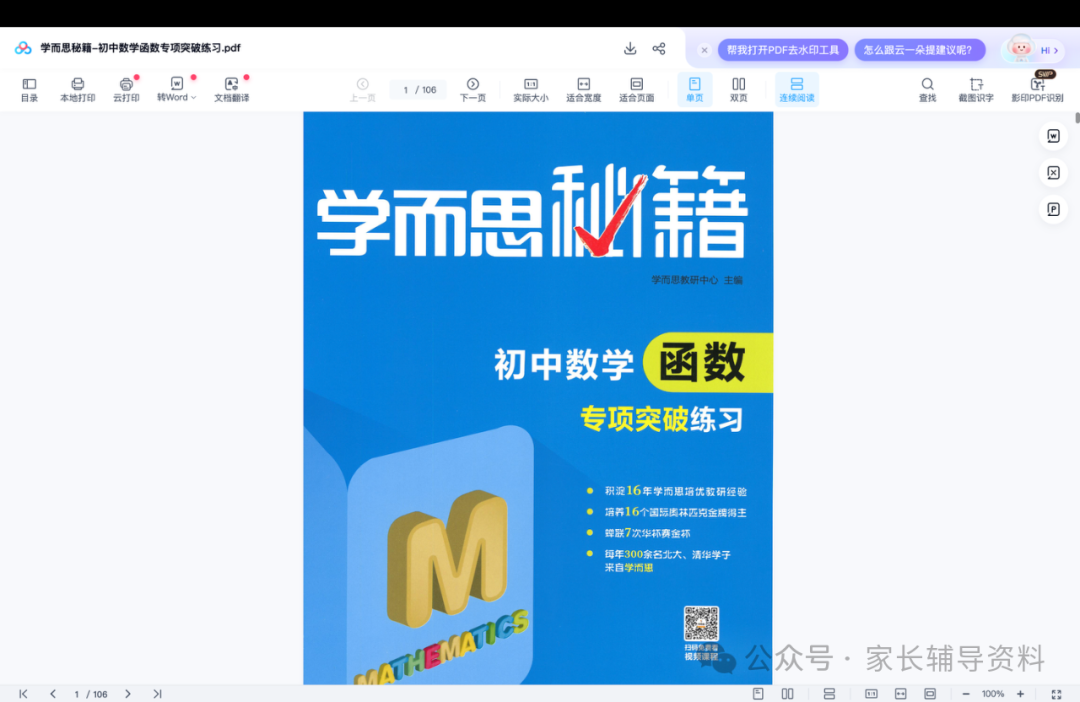The width and height of the screenshot is (1080, 702).
Task: Select double page icon in bottom bar
Action: 787,694
